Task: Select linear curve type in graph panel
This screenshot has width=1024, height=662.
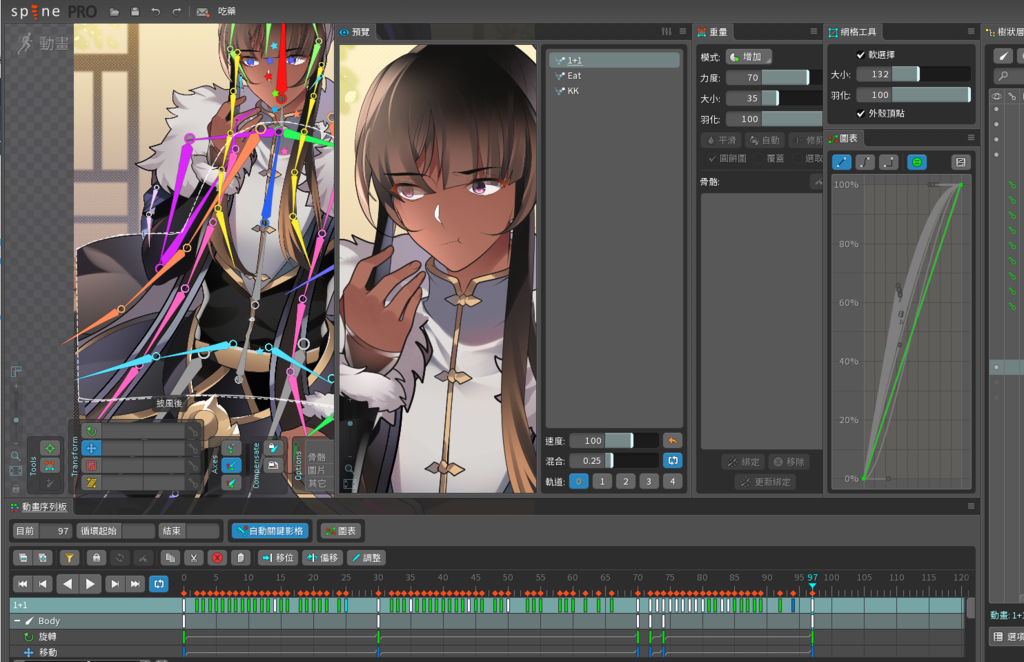Action: click(841, 162)
